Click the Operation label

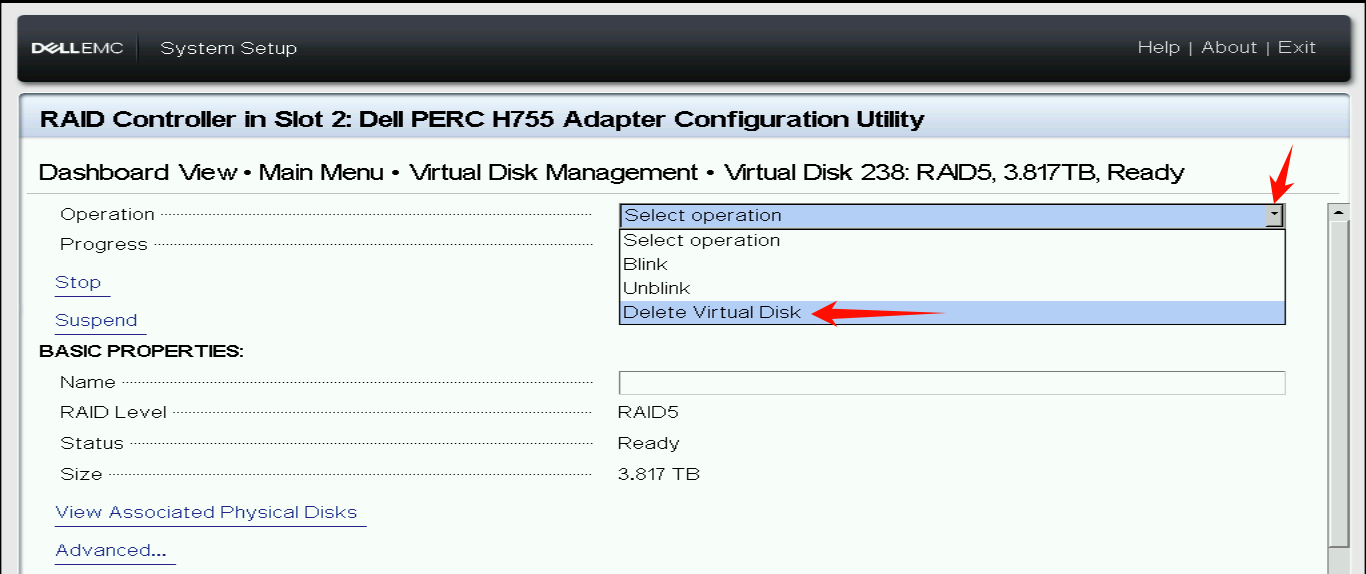click(x=107, y=214)
